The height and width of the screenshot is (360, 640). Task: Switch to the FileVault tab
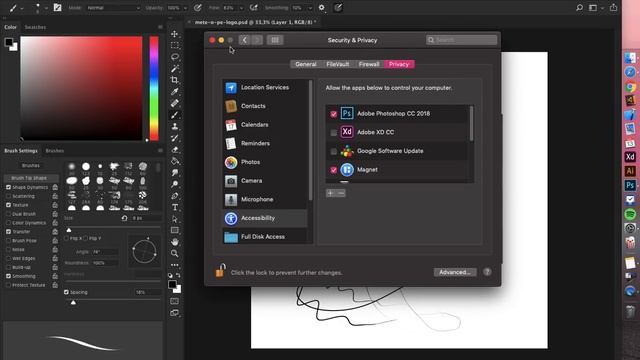338,64
